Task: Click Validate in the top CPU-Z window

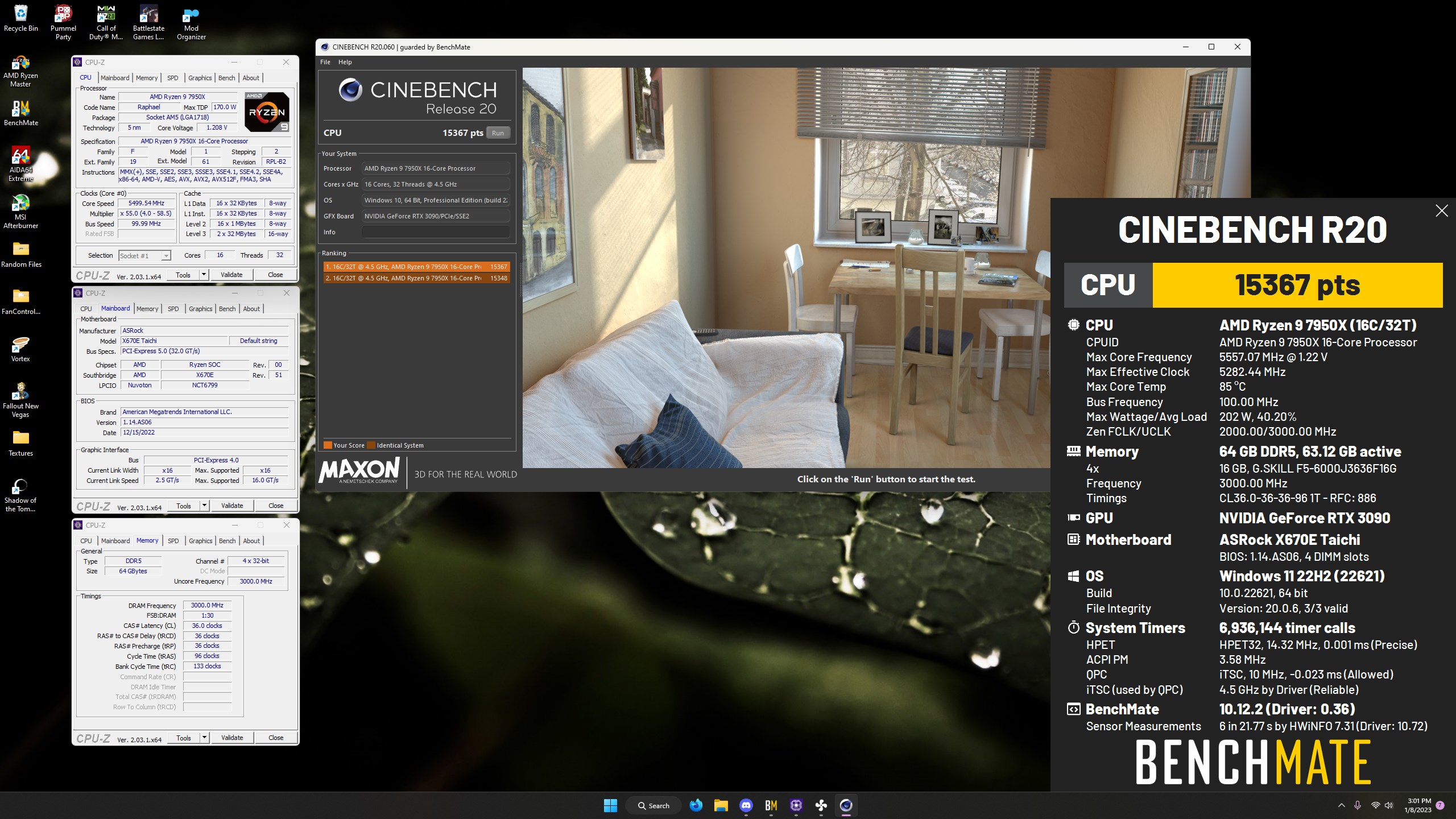Action: click(231, 275)
